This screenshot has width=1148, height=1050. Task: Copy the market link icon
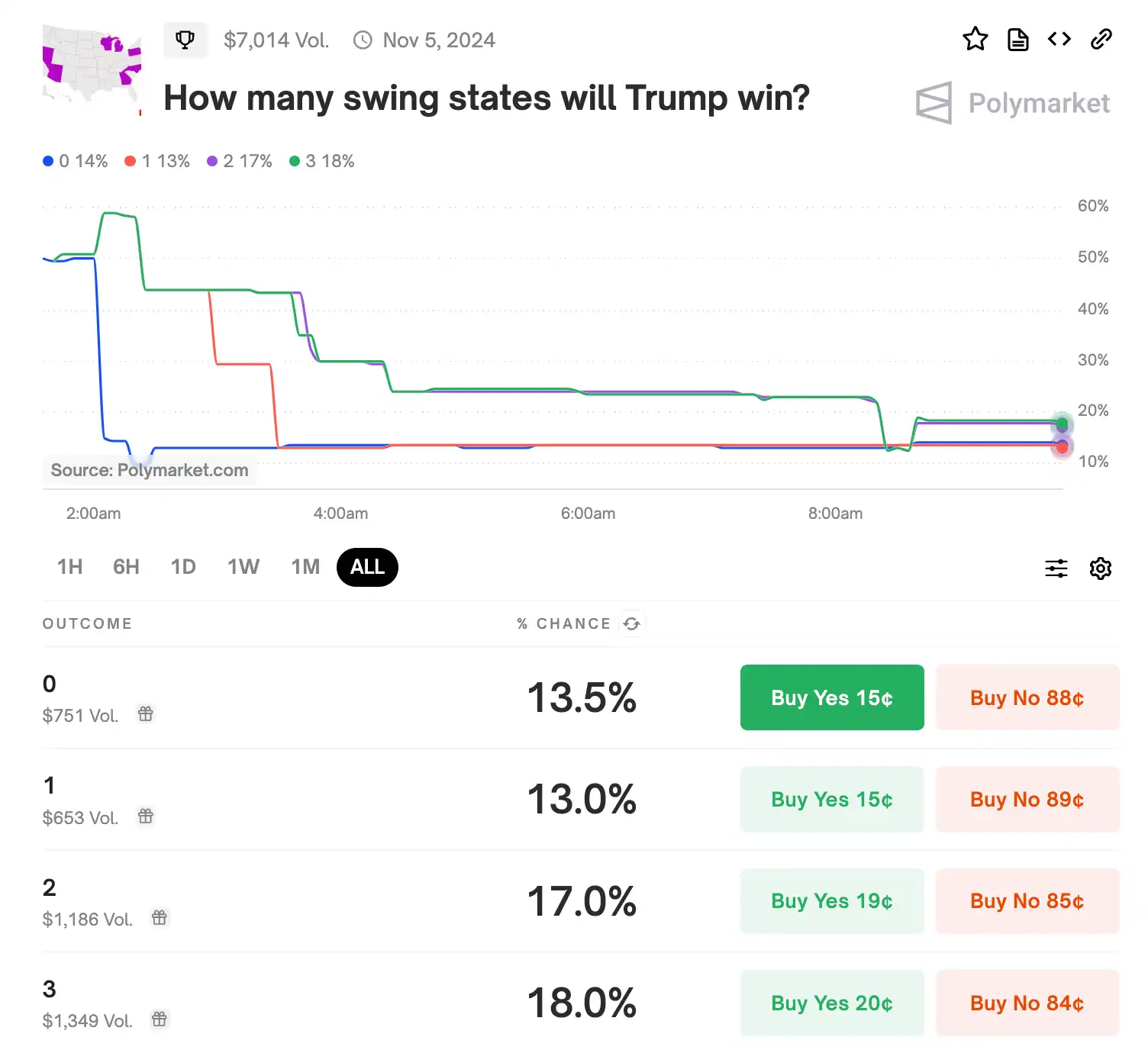click(1101, 39)
